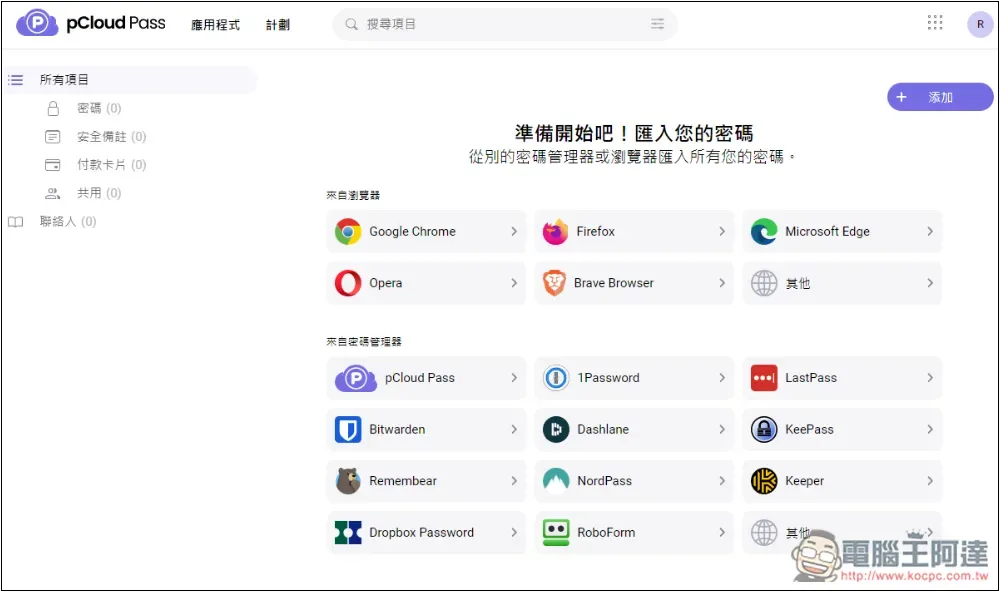
Task: Open the user avatar R menu
Action: tap(980, 24)
